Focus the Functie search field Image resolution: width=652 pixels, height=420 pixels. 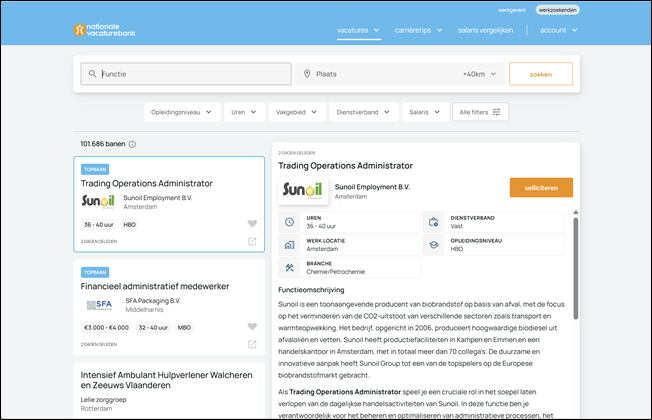186,74
